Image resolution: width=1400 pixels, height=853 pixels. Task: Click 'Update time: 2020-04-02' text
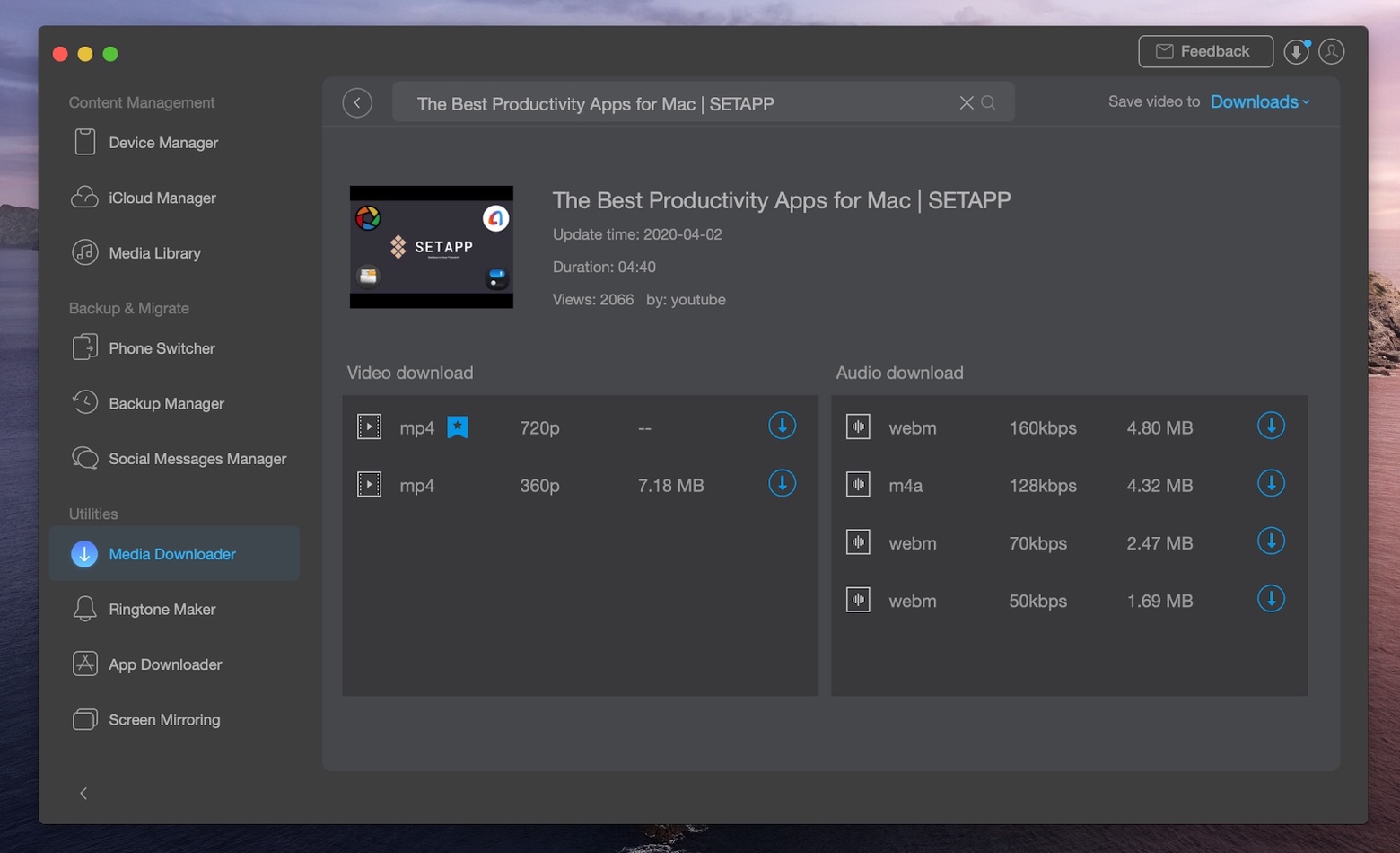(x=637, y=234)
